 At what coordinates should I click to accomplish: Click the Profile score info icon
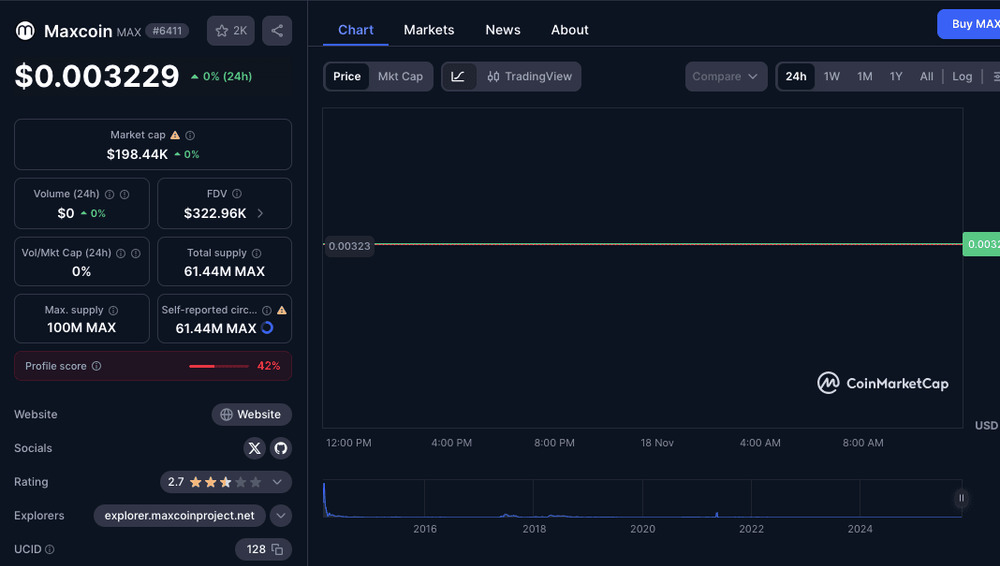click(x=96, y=366)
